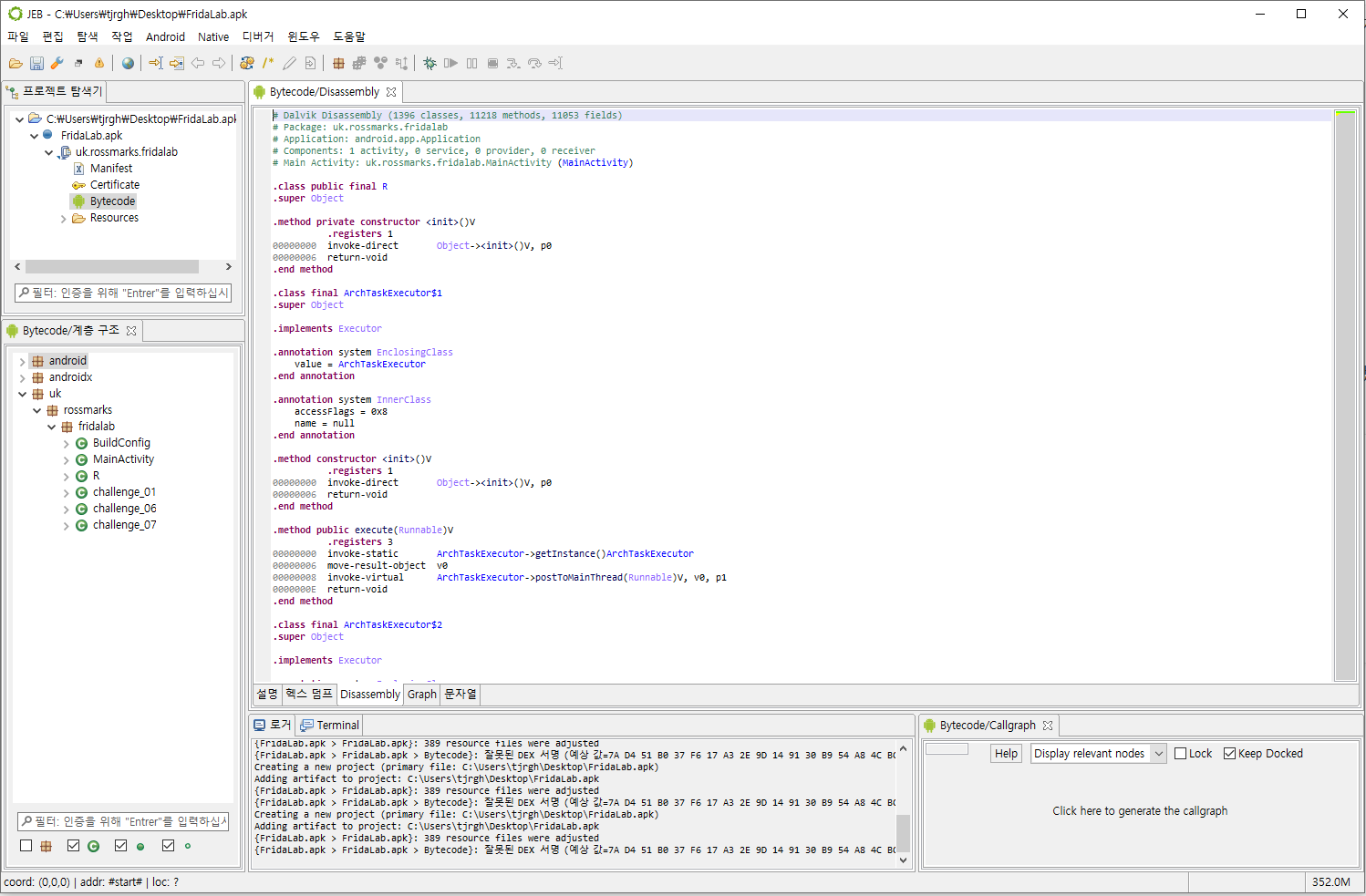Image resolution: width=1366 pixels, height=896 pixels.
Task: Open the 파일 menu
Action: (x=18, y=36)
